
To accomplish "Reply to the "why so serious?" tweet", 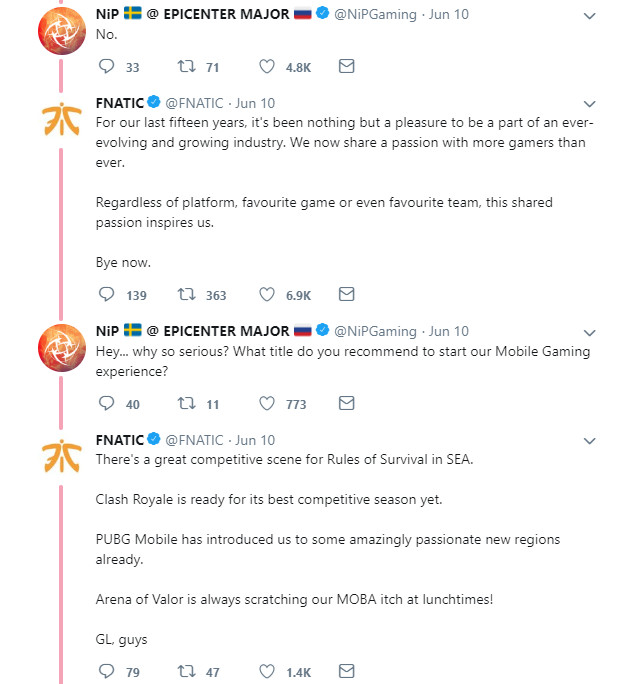I will (x=108, y=404).
